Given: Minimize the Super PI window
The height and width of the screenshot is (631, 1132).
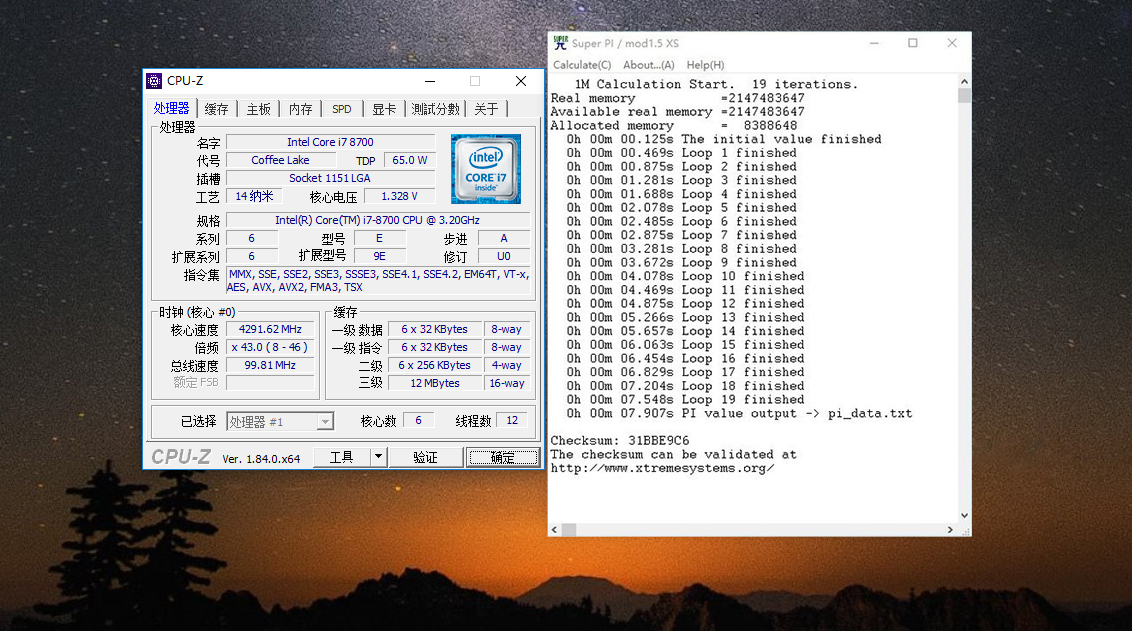Looking at the screenshot, I should click(874, 43).
